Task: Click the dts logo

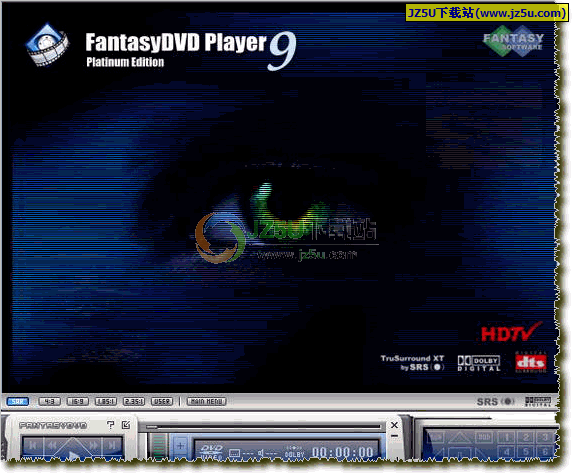Action: point(531,362)
